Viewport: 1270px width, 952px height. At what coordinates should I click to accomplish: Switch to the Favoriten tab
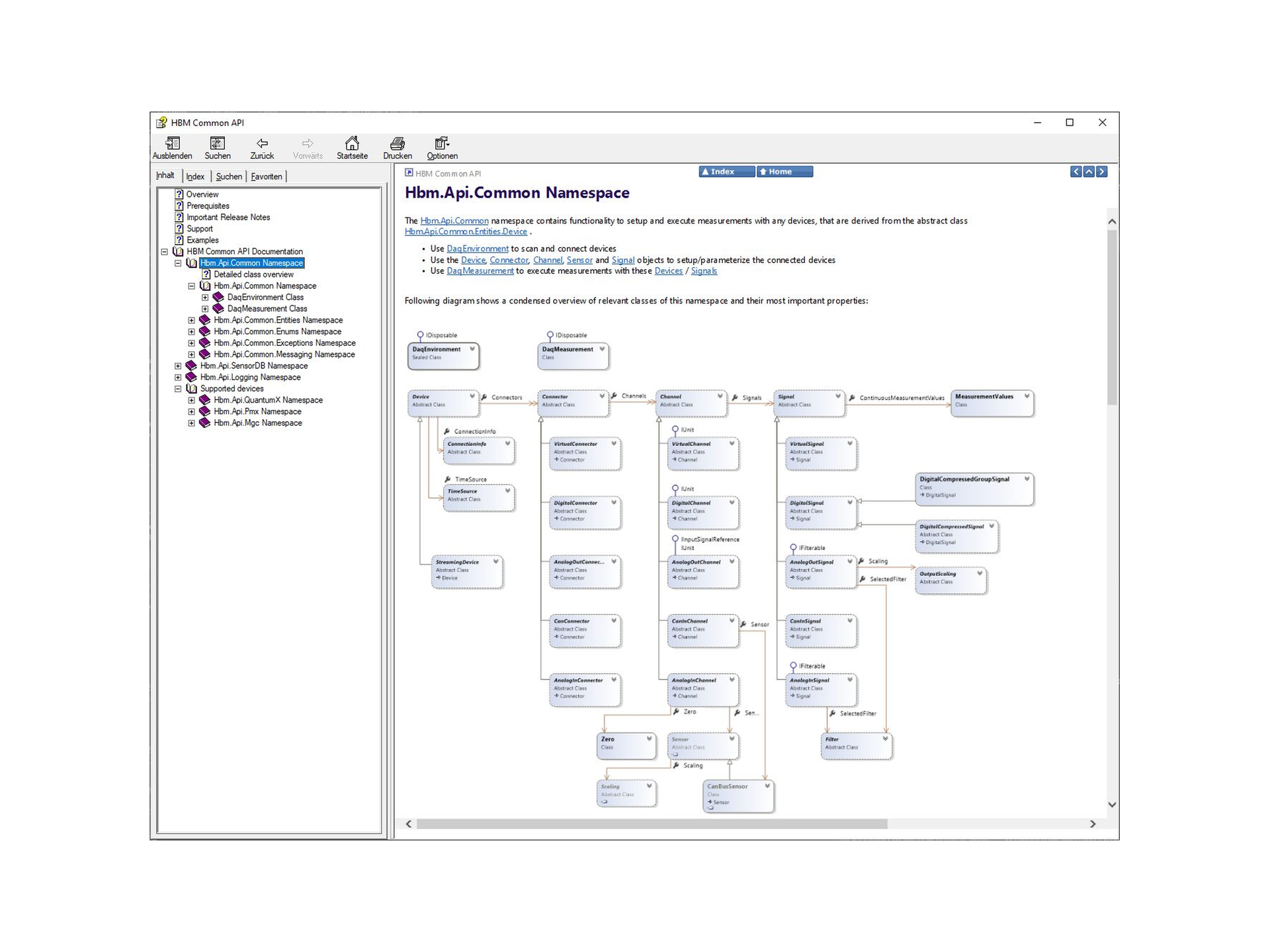tap(267, 177)
